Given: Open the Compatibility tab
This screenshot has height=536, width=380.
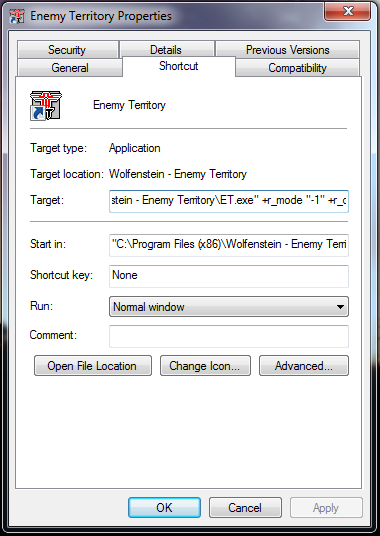Looking at the screenshot, I should pyautogui.click(x=297, y=68).
